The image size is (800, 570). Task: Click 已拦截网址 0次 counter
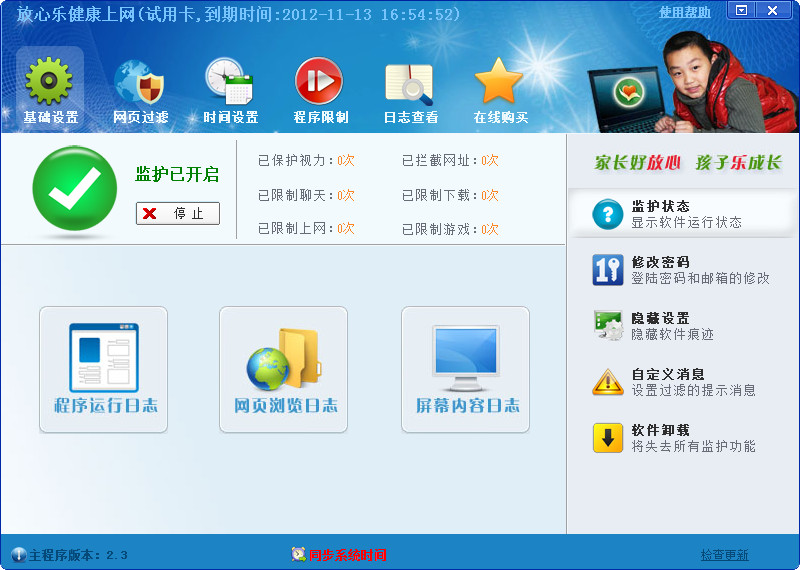tap(450, 161)
